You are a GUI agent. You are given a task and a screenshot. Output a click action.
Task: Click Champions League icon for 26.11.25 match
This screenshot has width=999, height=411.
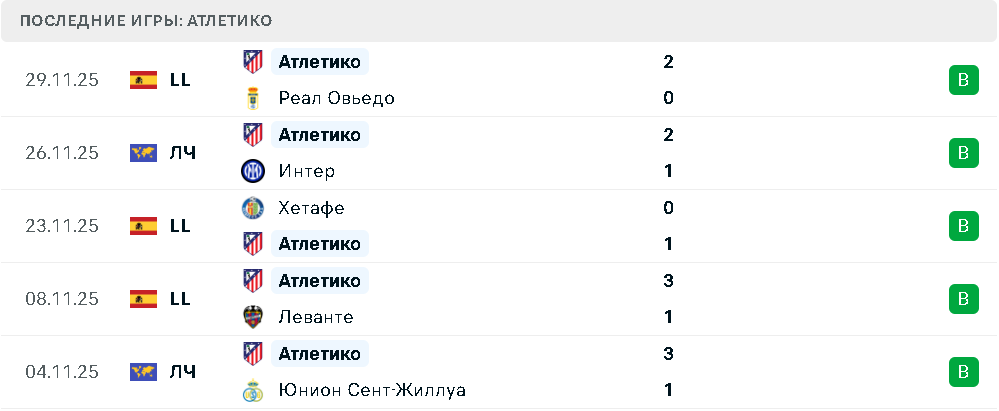click(144, 153)
